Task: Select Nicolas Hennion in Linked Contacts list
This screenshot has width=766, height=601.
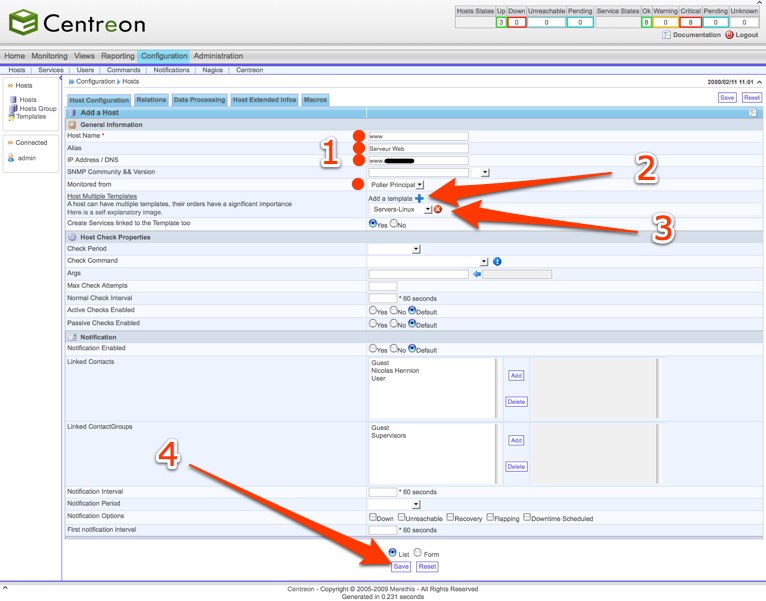Action: [x=395, y=370]
